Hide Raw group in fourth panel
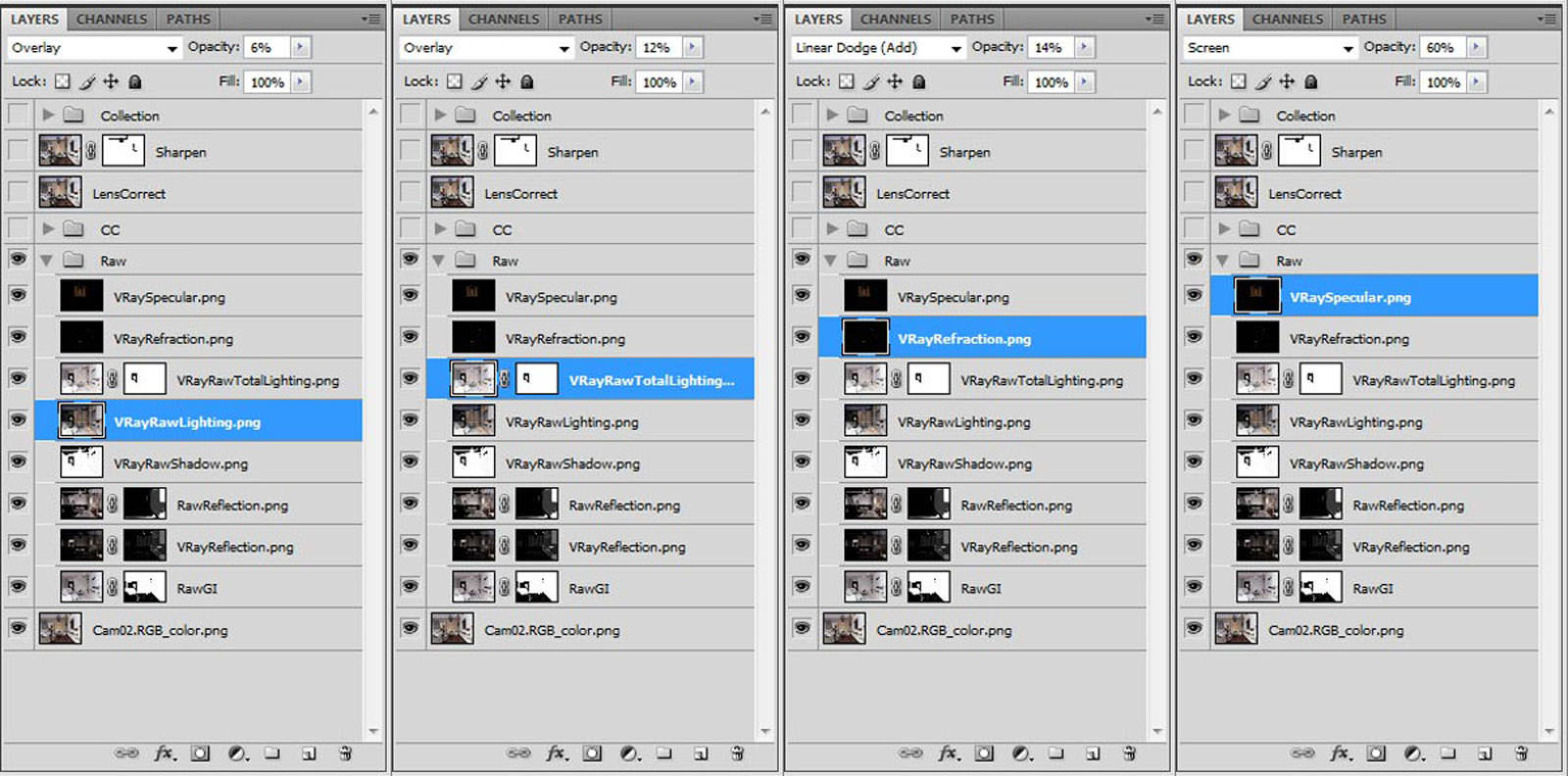 1194,259
